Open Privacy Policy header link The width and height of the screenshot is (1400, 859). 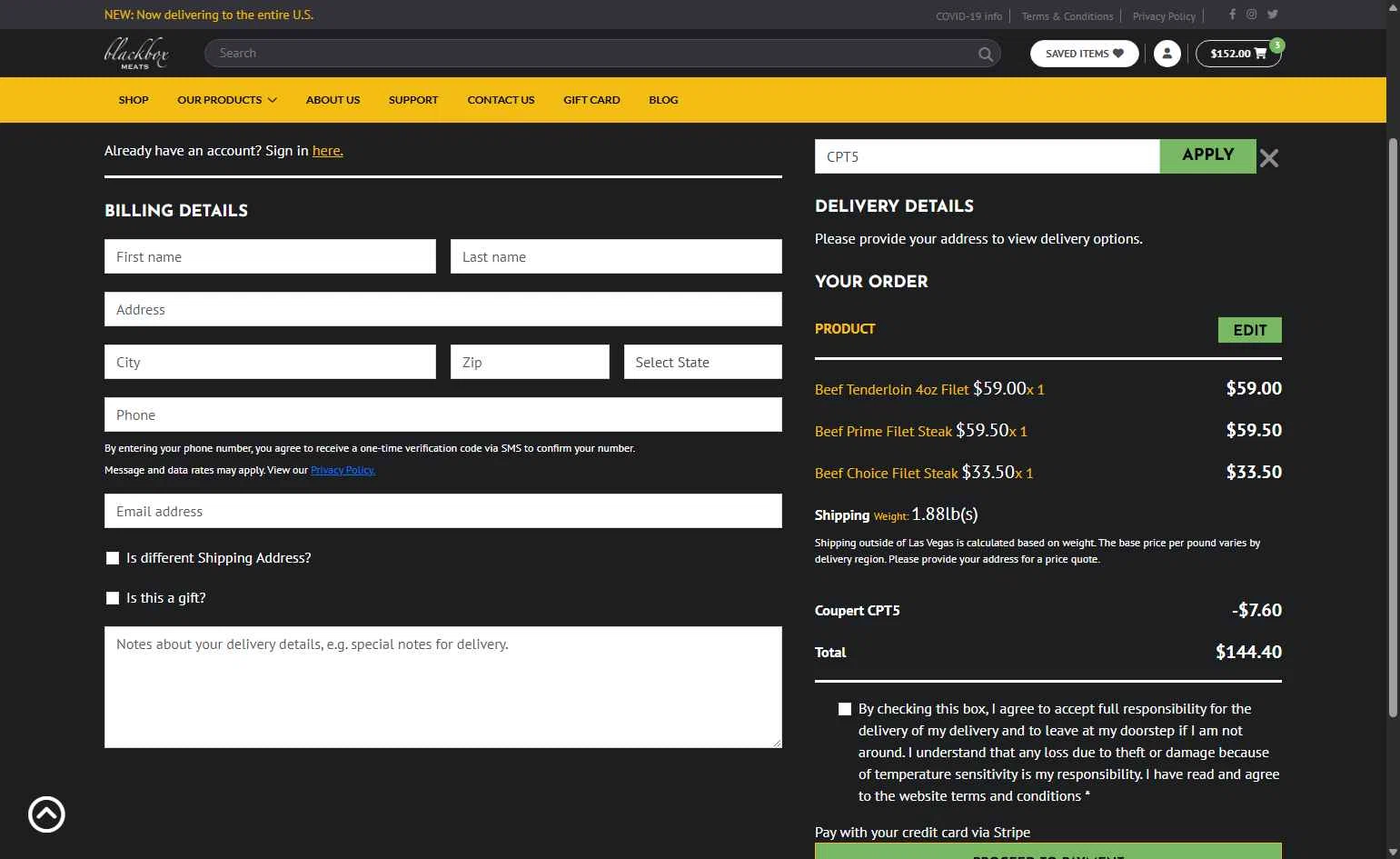tap(1164, 16)
